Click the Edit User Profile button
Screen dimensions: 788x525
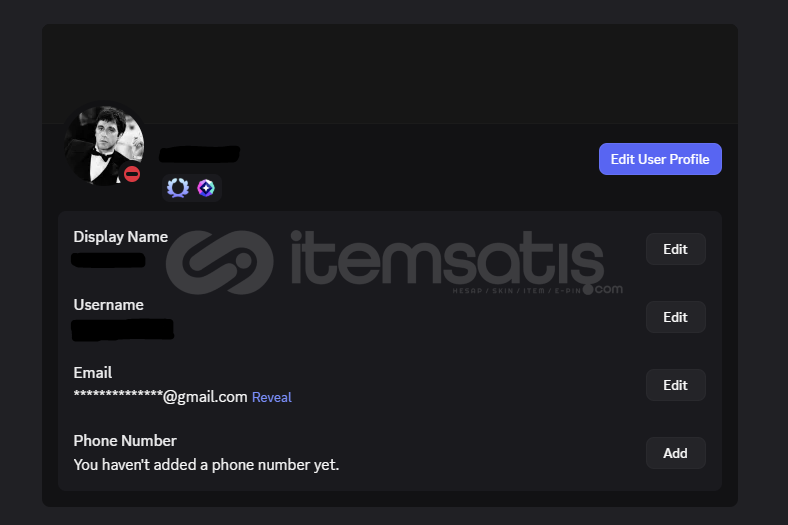click(x=660, y=159)
